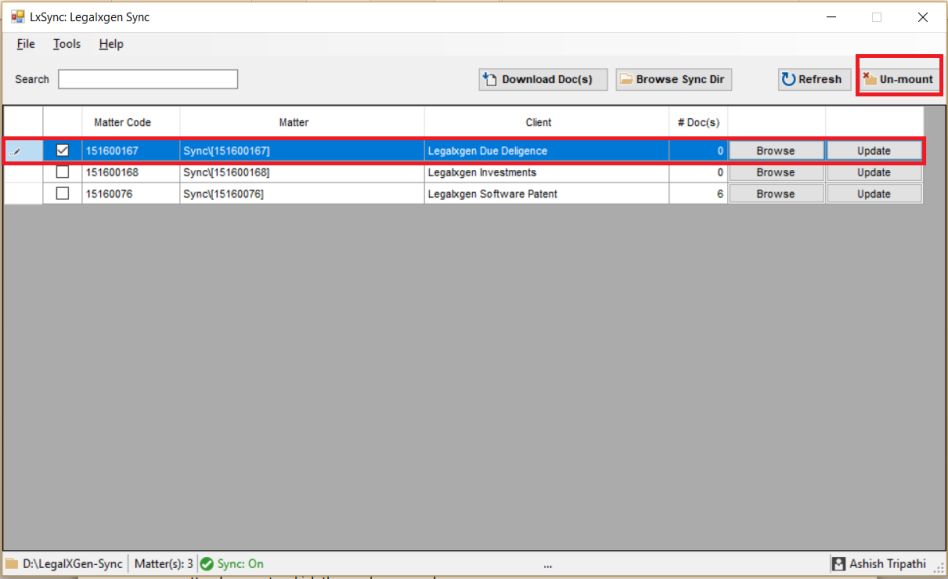The height and width of the screenshot is (579, 948).
Task: Click the green Sync: On status icon
Action: (x=207, y=564)
